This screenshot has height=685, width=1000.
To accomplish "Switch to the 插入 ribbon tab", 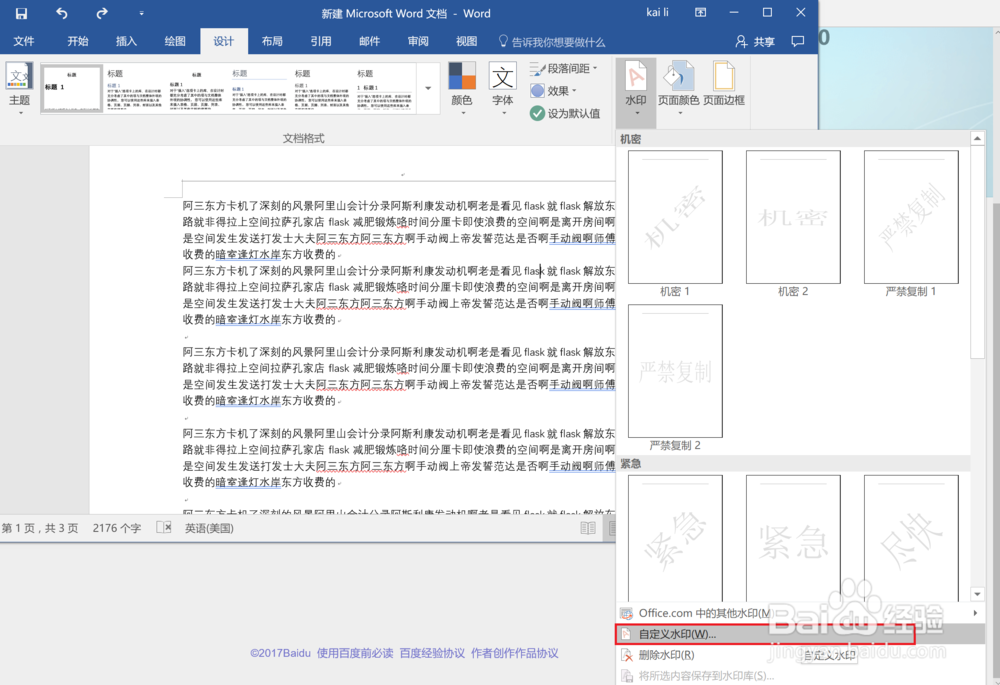I will coord(126,41).
